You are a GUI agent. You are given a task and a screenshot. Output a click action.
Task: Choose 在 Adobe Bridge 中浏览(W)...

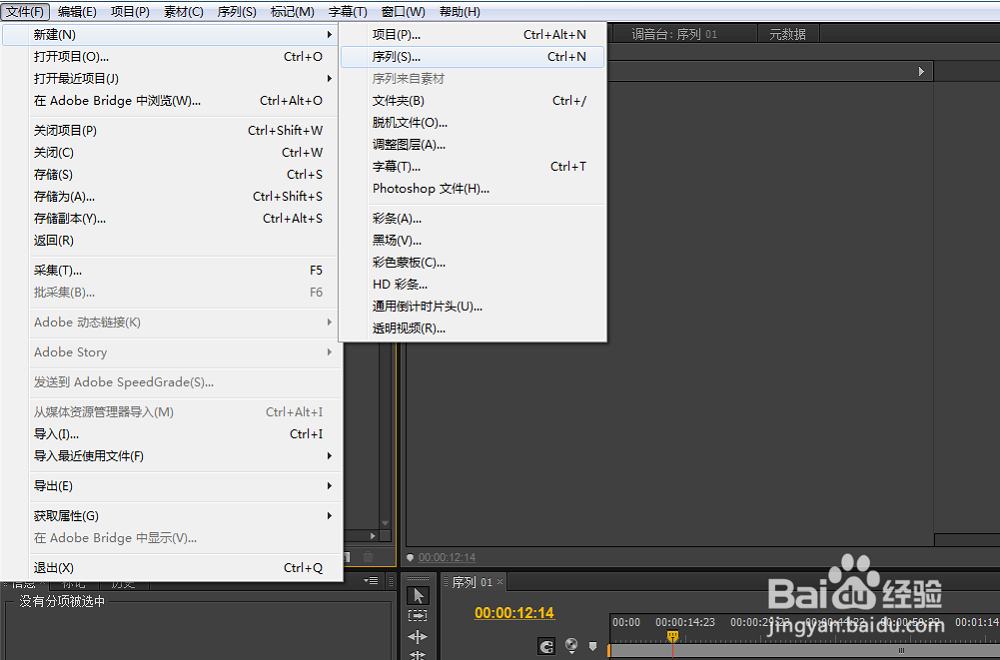tap(170, 101)
